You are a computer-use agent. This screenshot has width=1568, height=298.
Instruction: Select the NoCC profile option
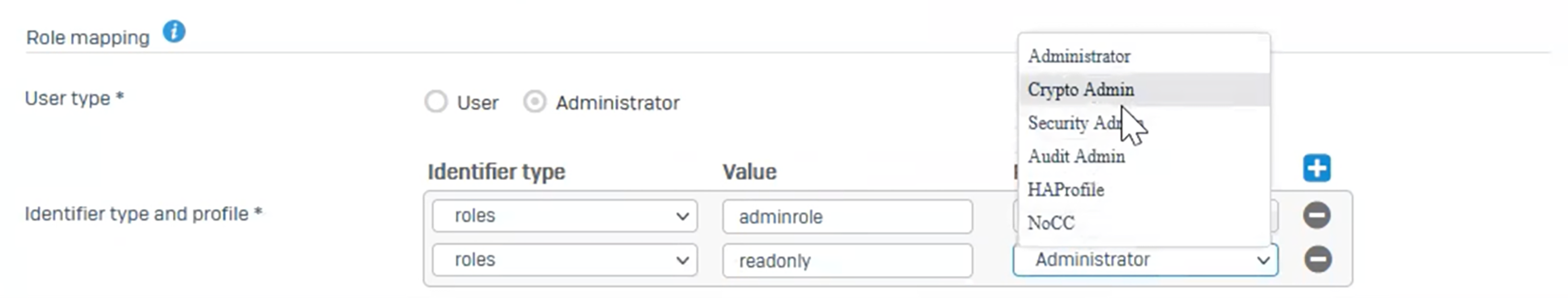[1051, 223]
